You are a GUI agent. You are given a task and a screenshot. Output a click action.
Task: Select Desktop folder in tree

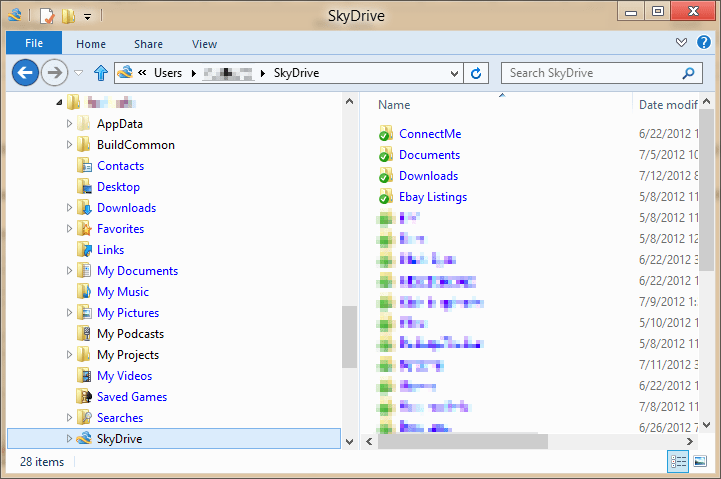click(118, 187)
